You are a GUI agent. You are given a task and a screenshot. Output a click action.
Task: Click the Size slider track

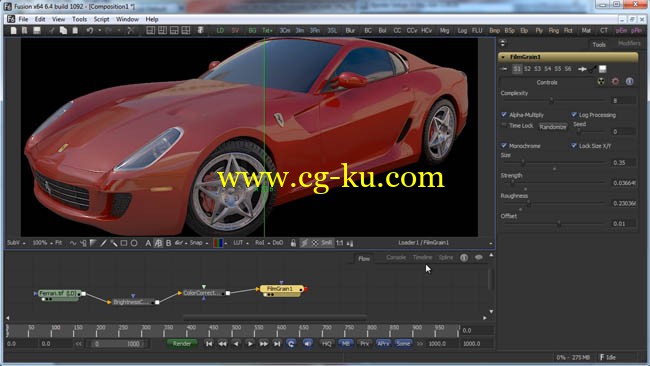click(554, 163)
